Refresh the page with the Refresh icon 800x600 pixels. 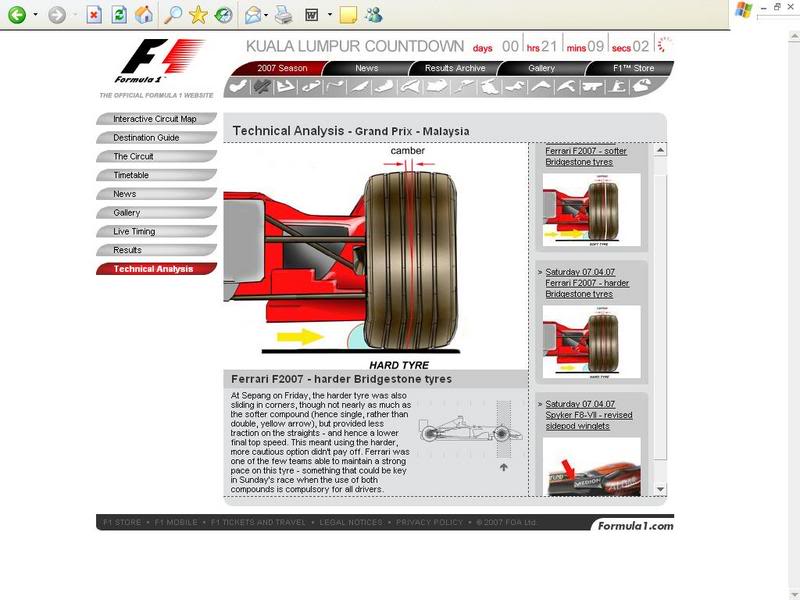(119, 15)
